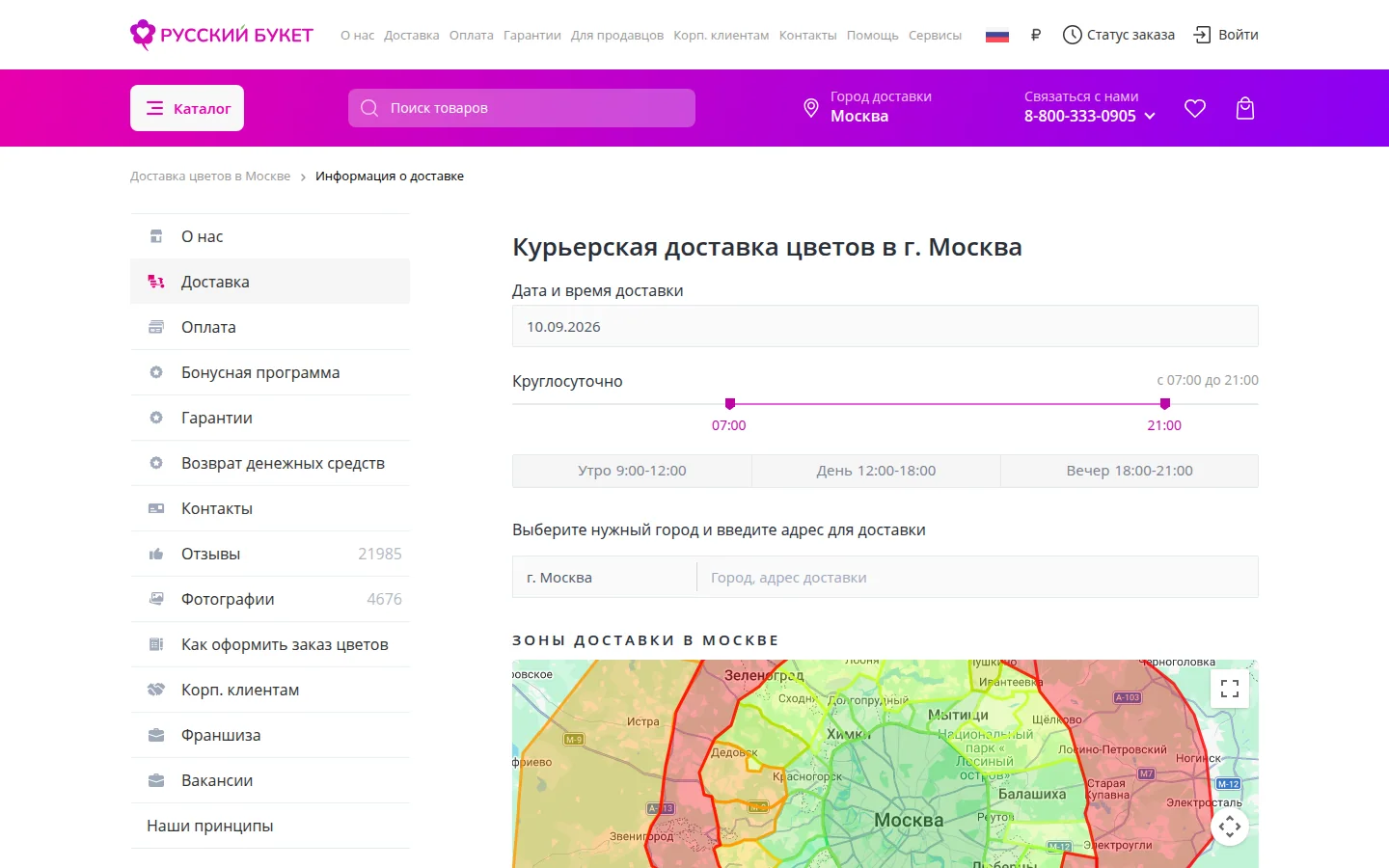Open the date picker showing 10.09.2026
1389x868 pixels.
[x=885, y=326]
